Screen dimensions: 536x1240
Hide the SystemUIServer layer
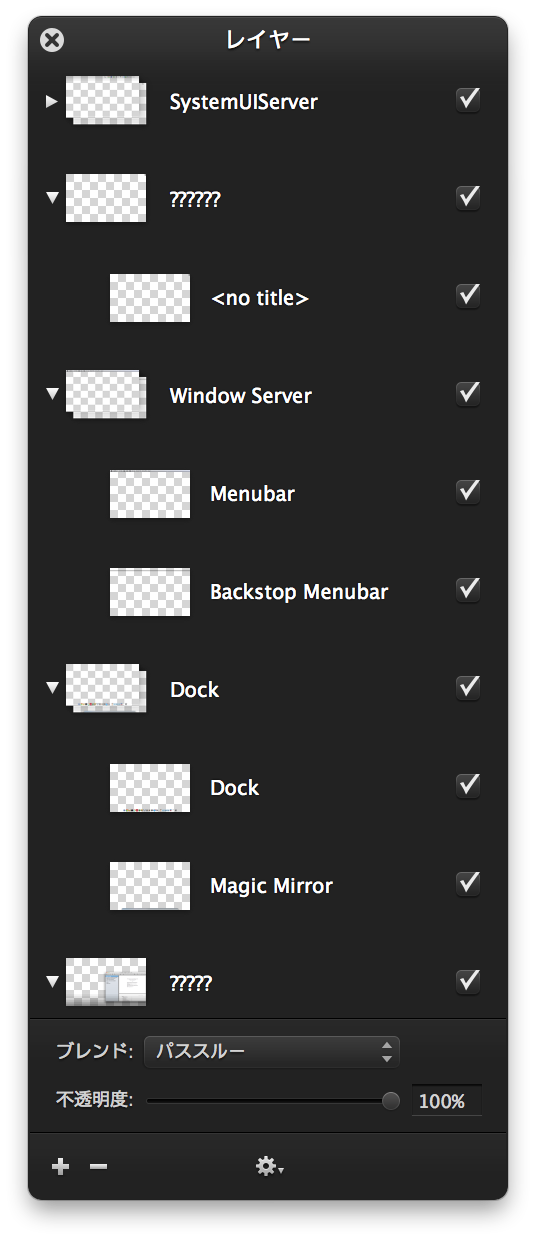pyautogui.click(x=468, y=99)
